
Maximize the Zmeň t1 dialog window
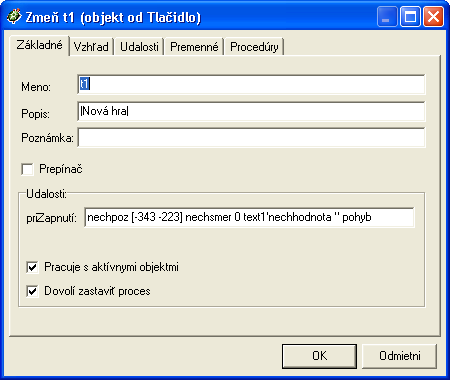pyautogui.click(x=410, y=17)
